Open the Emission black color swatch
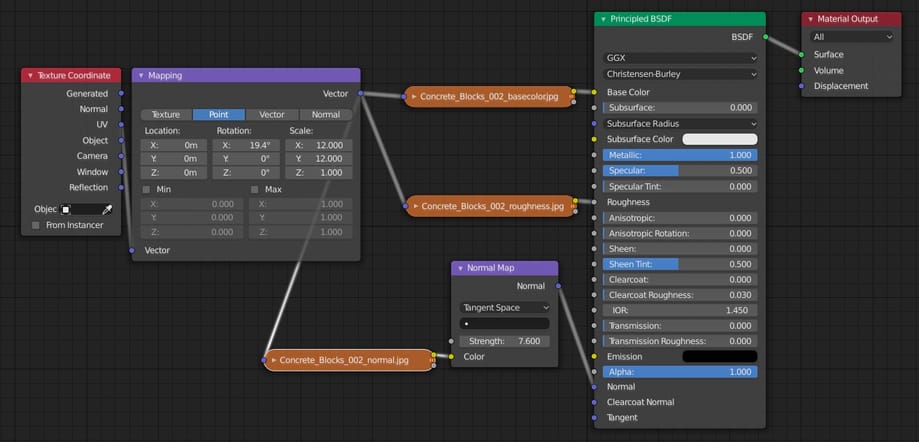The height and width of the screenshot is (442, 919). (x=720, y=356)
